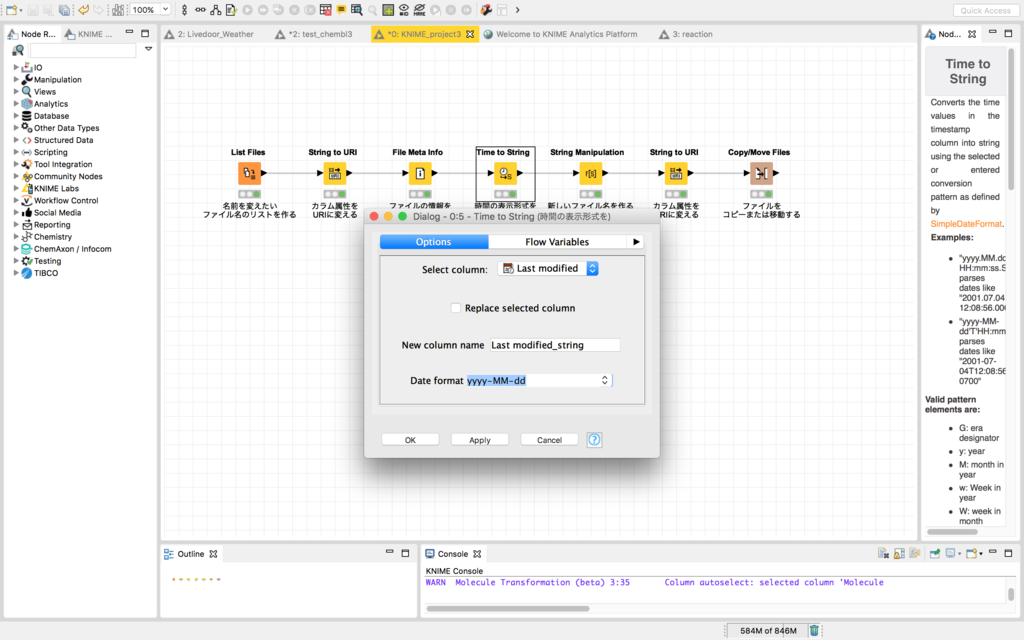Toggle the show node ID eye icon
The height and width of the screenshot is (640, 1024).
click(x=404, y=10)
